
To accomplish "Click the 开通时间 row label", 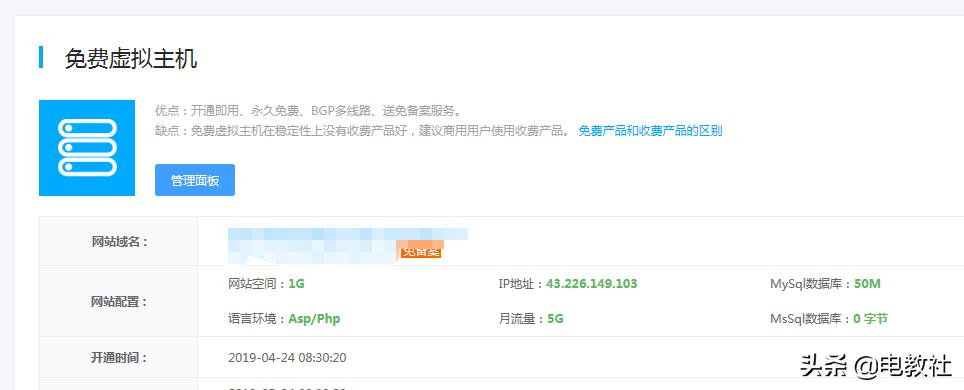I will click(119, 357).
